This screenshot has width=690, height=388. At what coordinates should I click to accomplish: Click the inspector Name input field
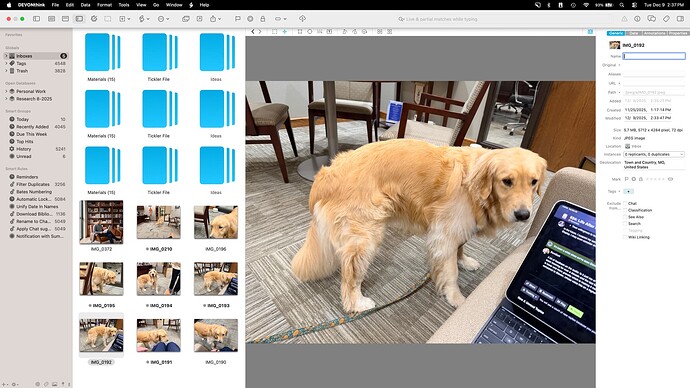[654, 56]
